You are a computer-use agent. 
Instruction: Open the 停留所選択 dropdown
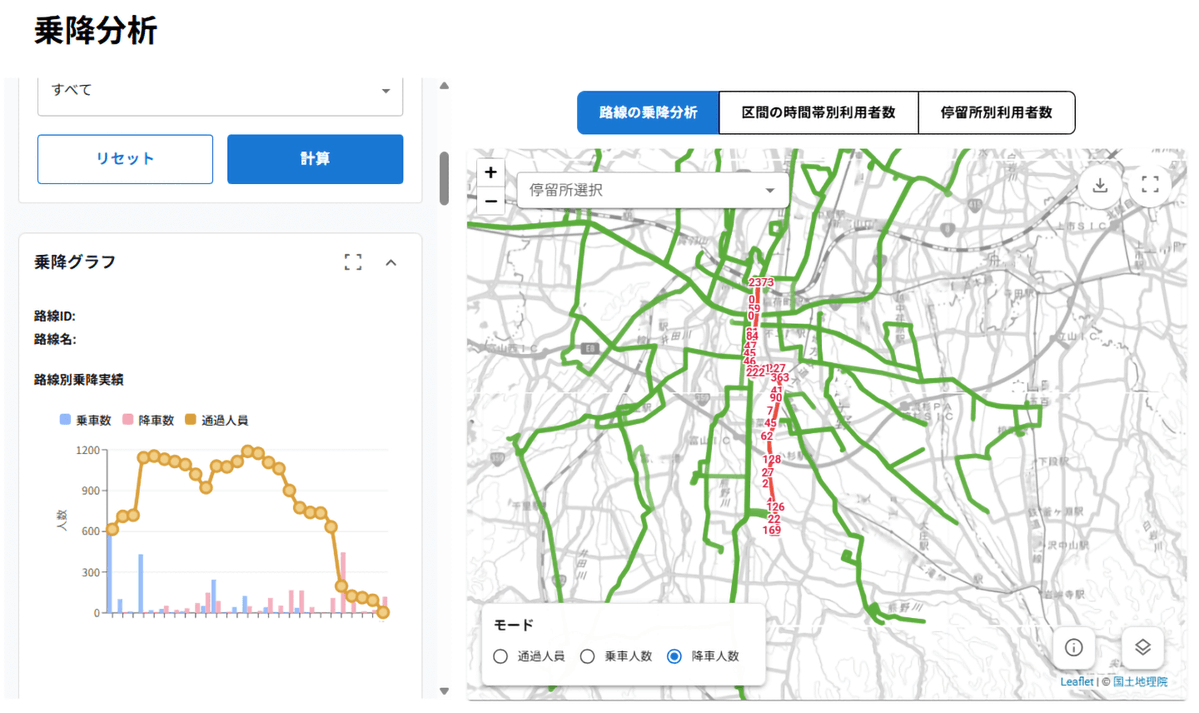point(652,190)
